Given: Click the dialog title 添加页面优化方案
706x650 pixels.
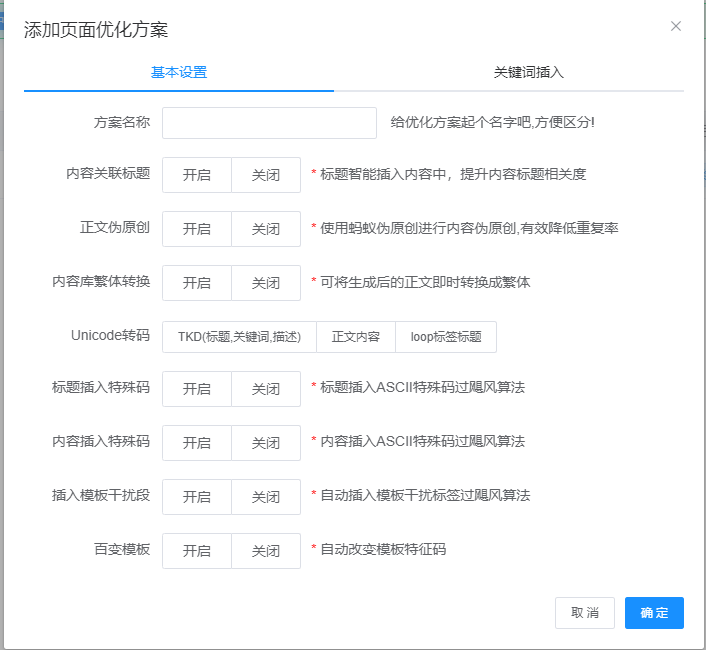Looking at the screenshot, I should pos(96,30).
